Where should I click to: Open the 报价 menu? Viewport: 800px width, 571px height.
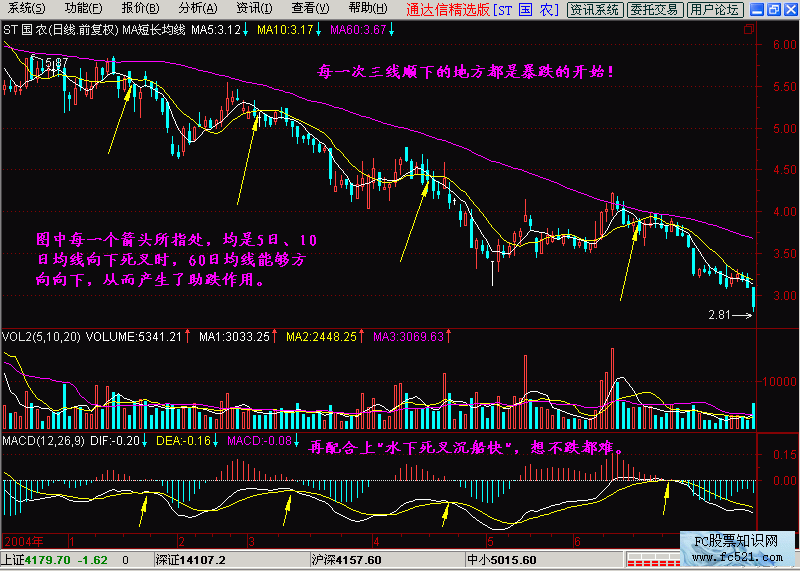pos(141,9)
